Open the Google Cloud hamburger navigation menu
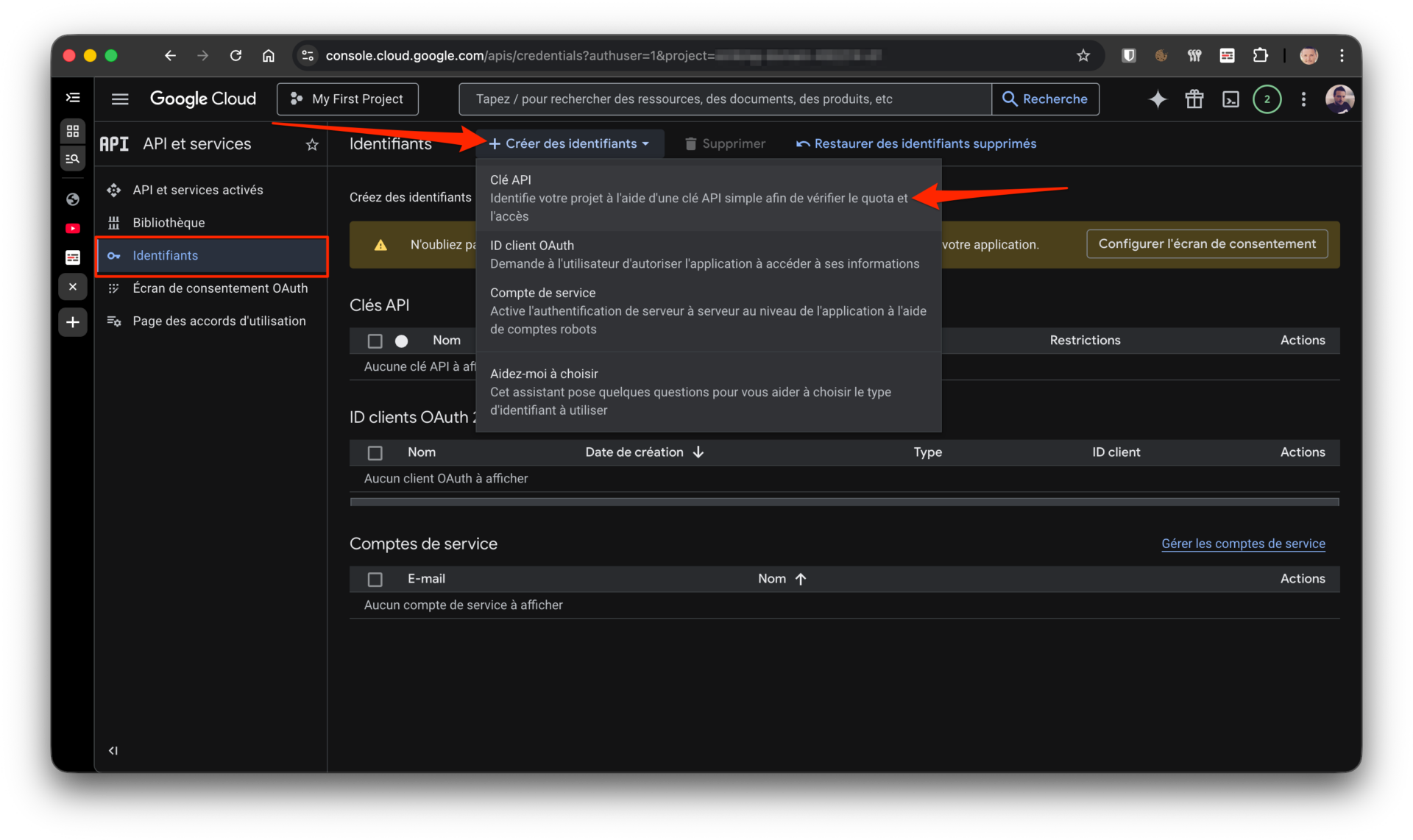This screenshot has height=840, width=1413. [x=120, y=99]
